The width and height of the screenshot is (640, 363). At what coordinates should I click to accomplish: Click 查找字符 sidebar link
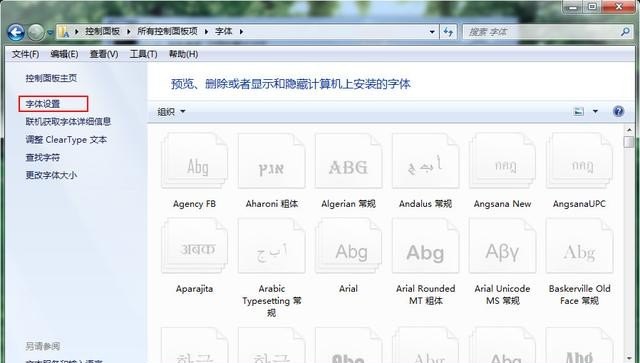pos(42,157)
